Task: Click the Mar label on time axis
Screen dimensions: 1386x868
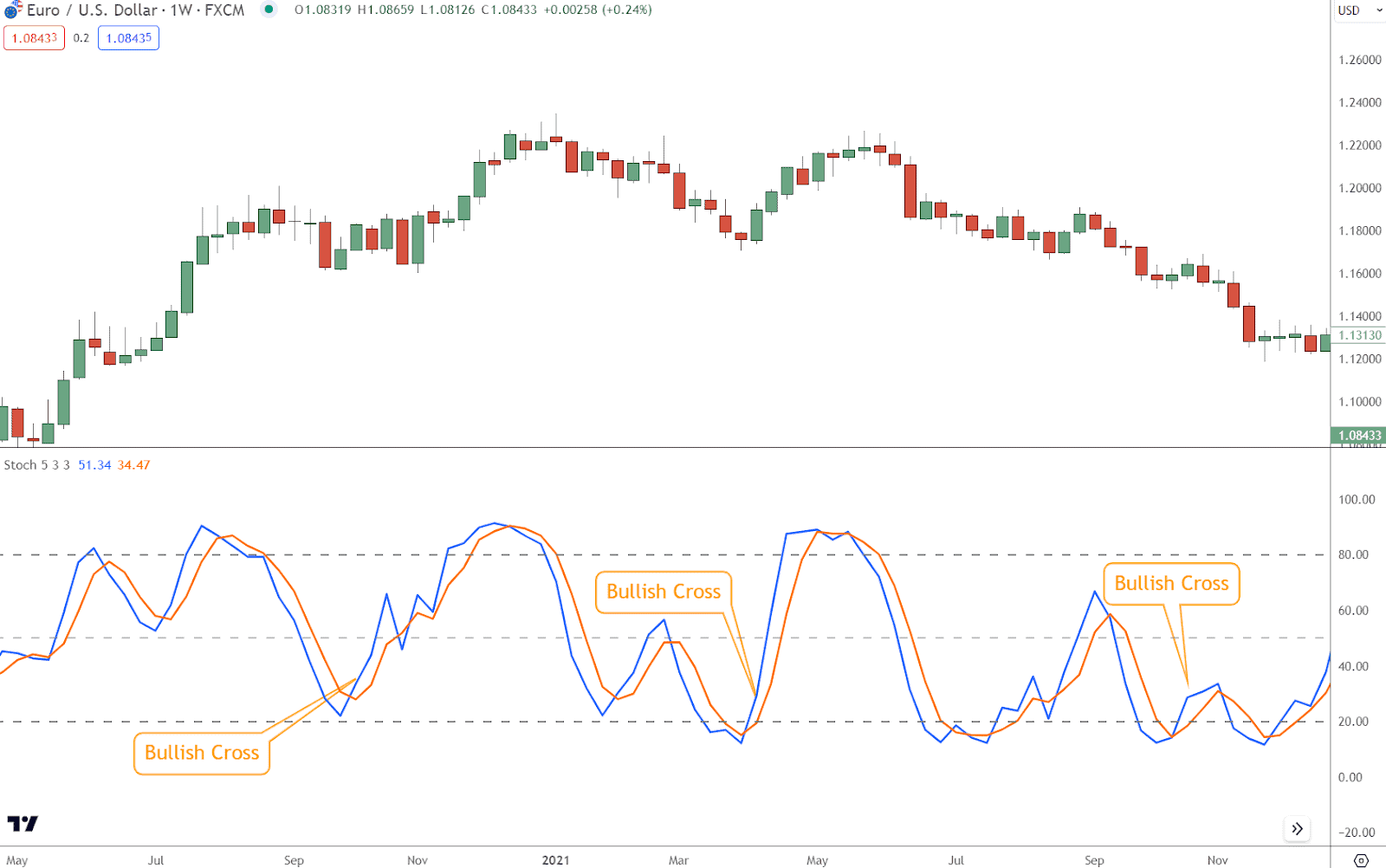Action: click(x=678, y=860)
